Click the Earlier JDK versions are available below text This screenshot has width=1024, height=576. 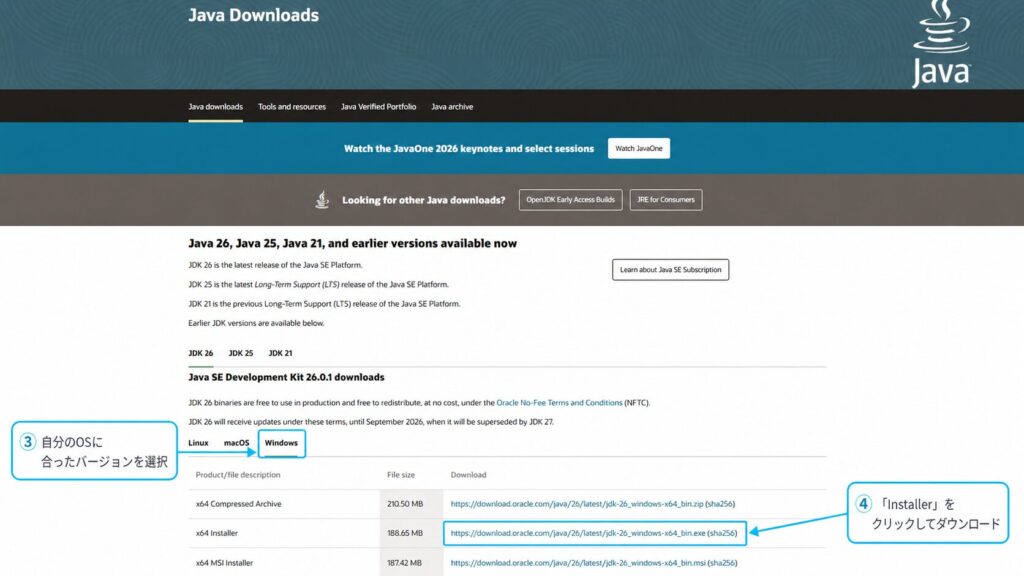coord(256,323)
